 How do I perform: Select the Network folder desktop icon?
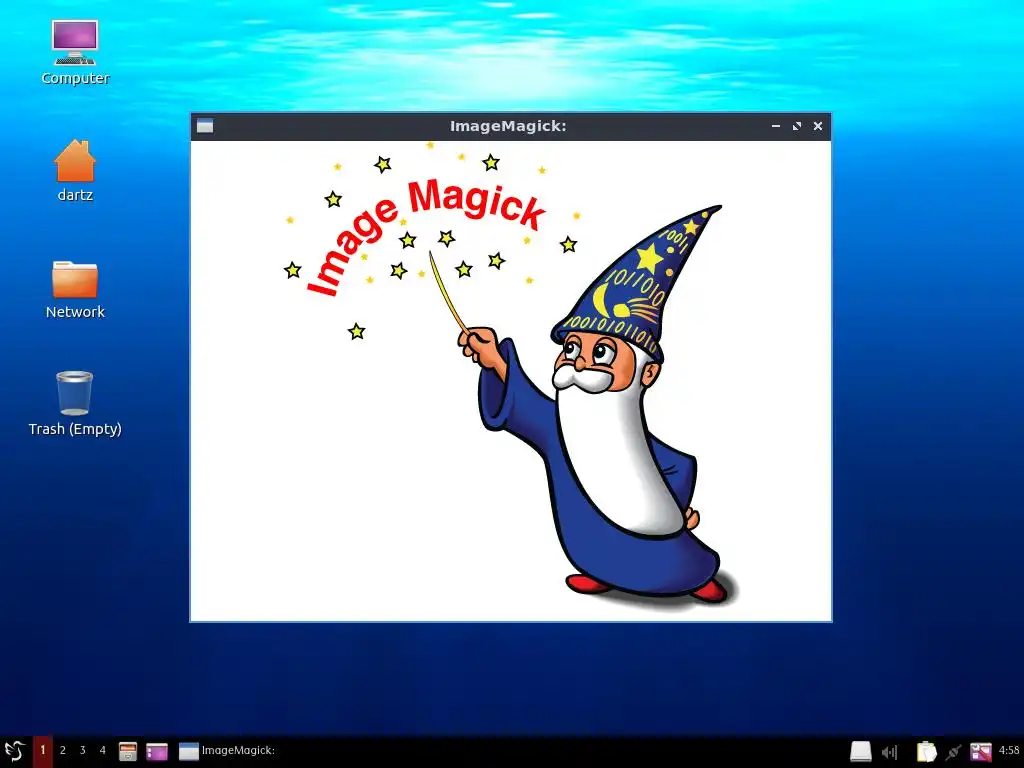coord(75,289)
